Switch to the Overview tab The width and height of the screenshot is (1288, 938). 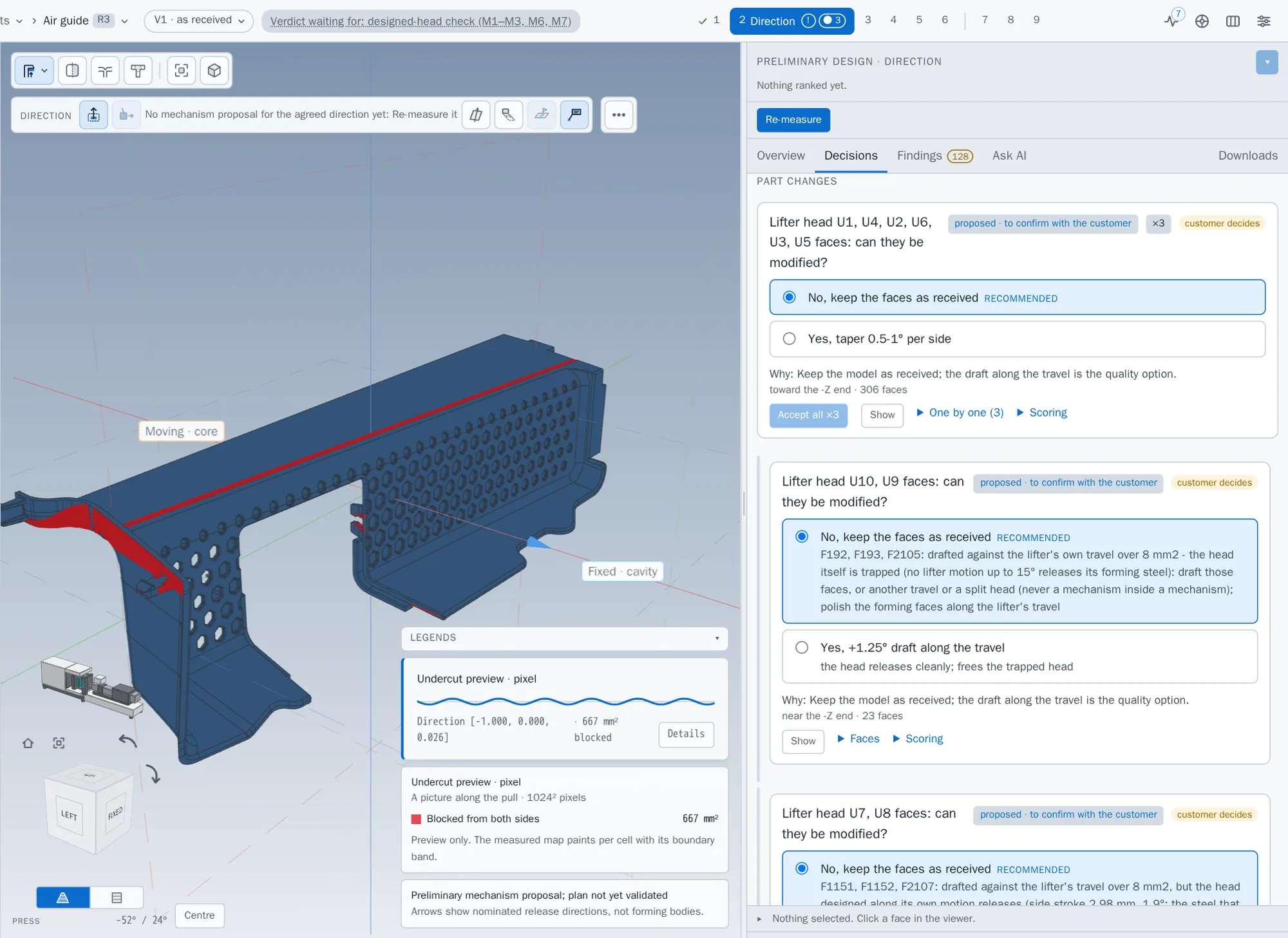(x=781, y=156)
